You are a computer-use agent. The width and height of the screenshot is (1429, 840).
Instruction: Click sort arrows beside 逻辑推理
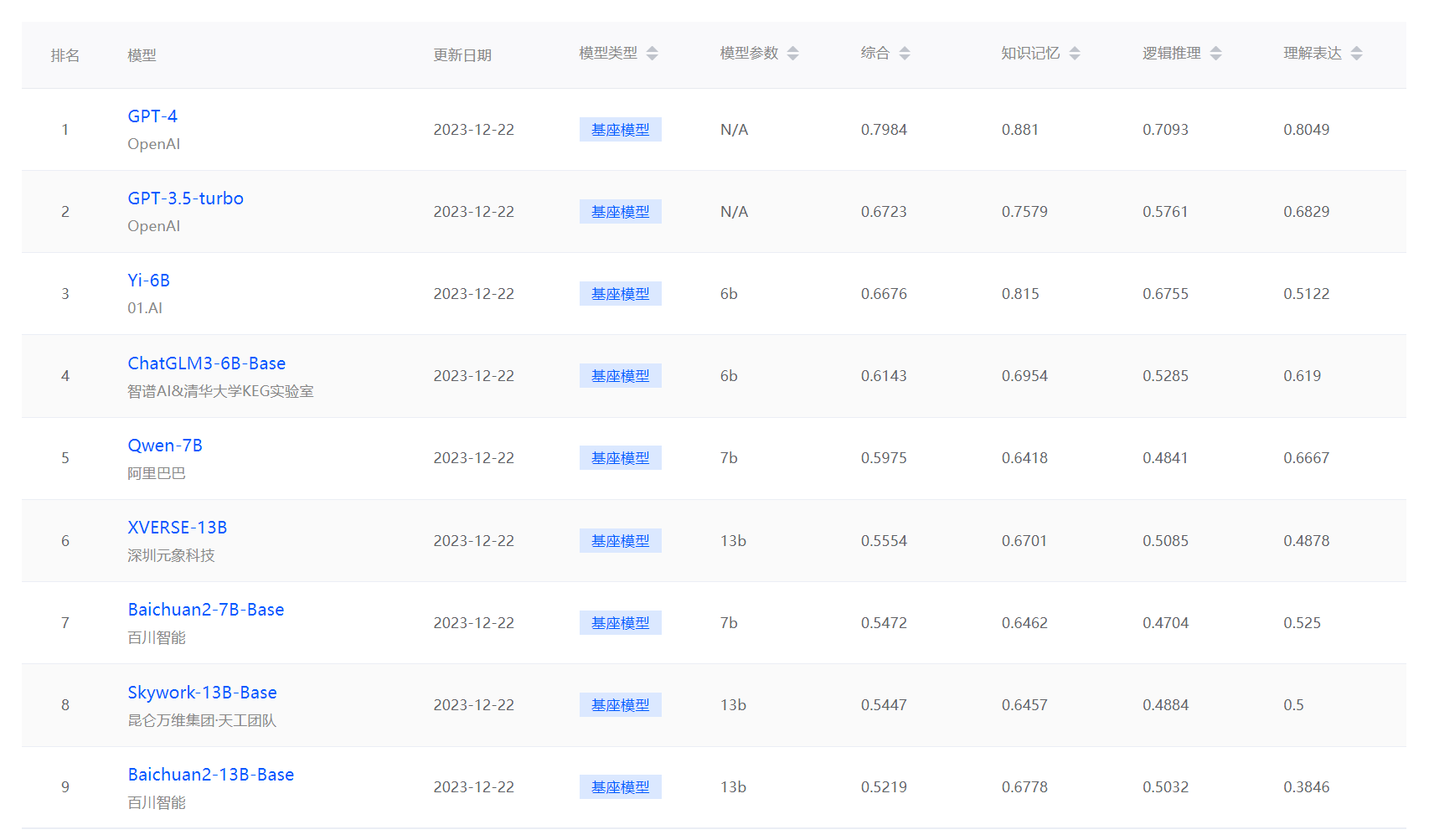[x=1216, y=54]
